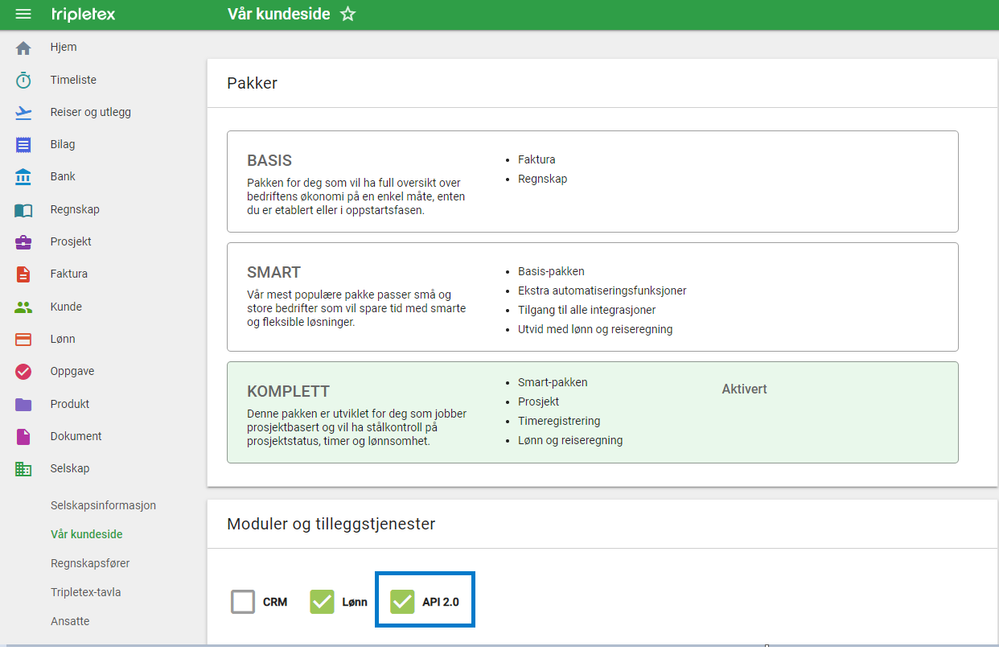
Task: Click the Reiser og utlegg airplane icon
Action: 24,113
